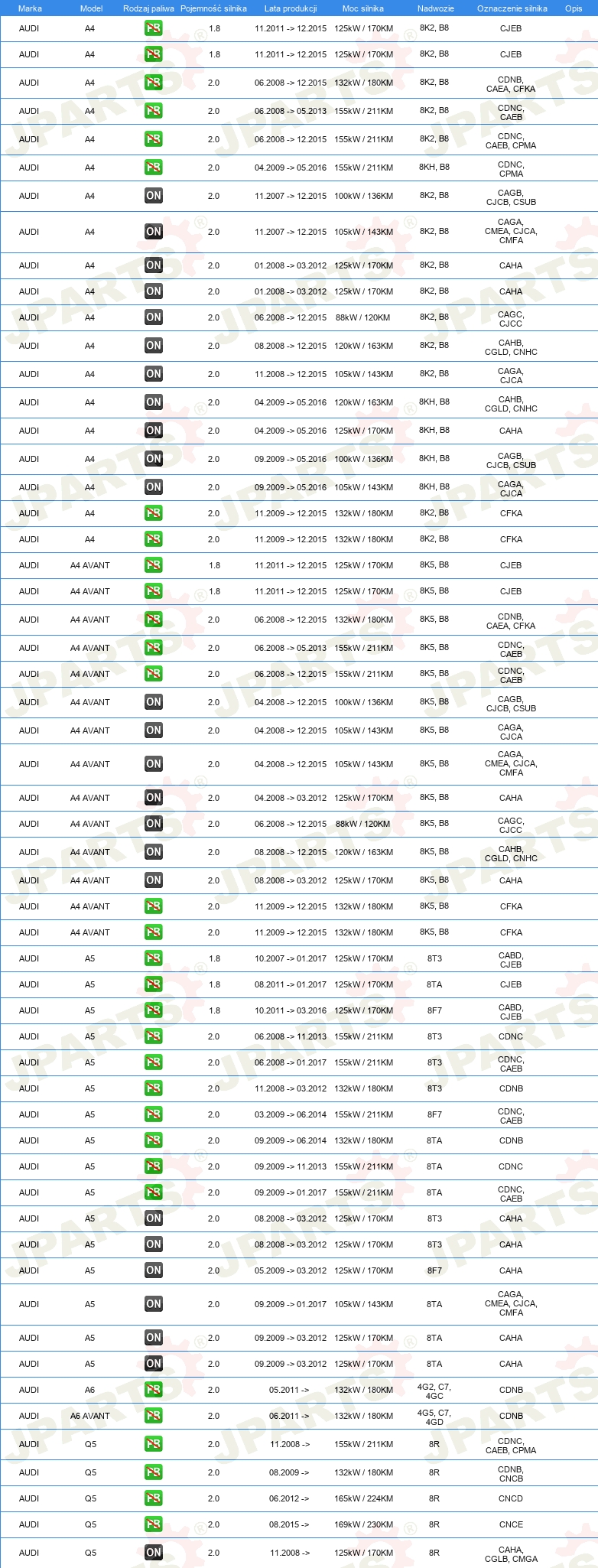Image resolution: width=598 pixels, height=1568 pixels.
Task: Click PB fuel icon in A6 AVANT row
Action: click(154, 1416)
